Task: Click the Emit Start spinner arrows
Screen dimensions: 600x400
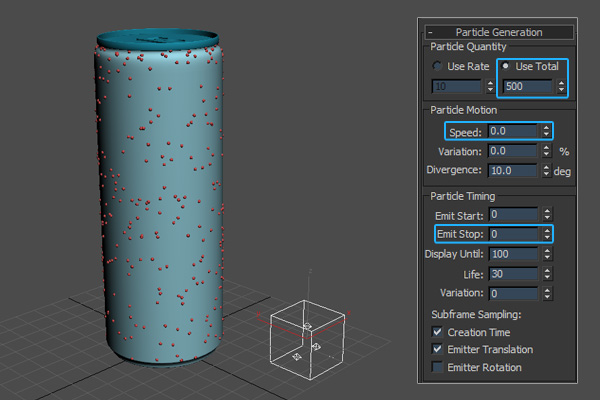Action: [546, 214]
